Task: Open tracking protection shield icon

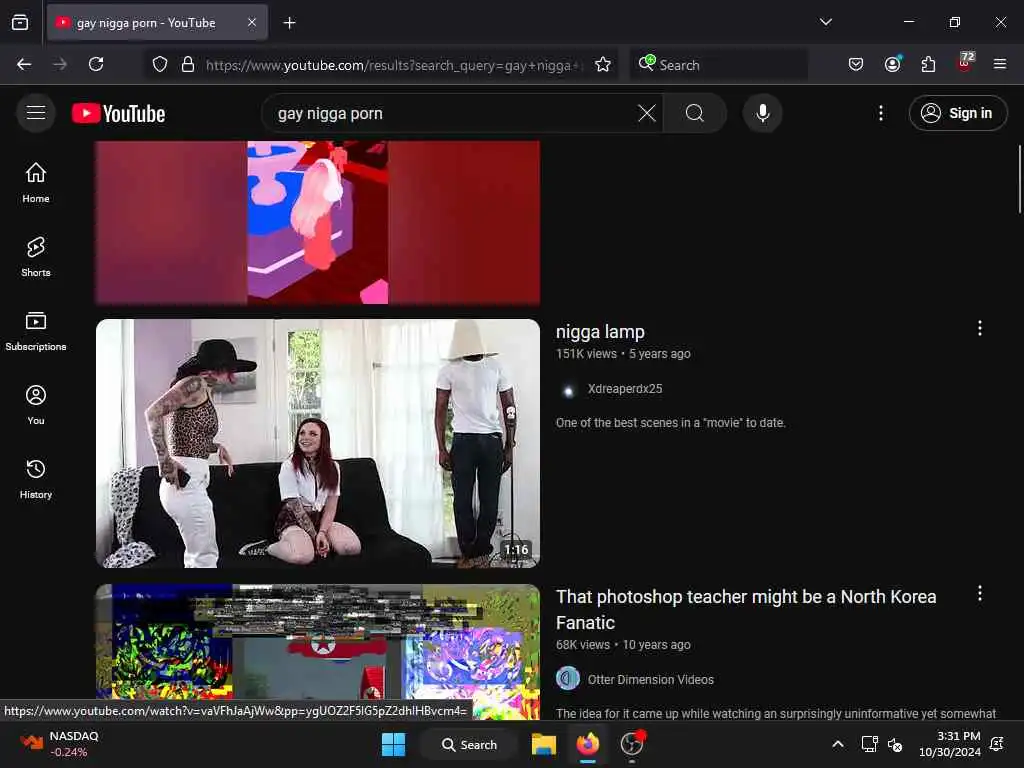Action: (160, 64)
